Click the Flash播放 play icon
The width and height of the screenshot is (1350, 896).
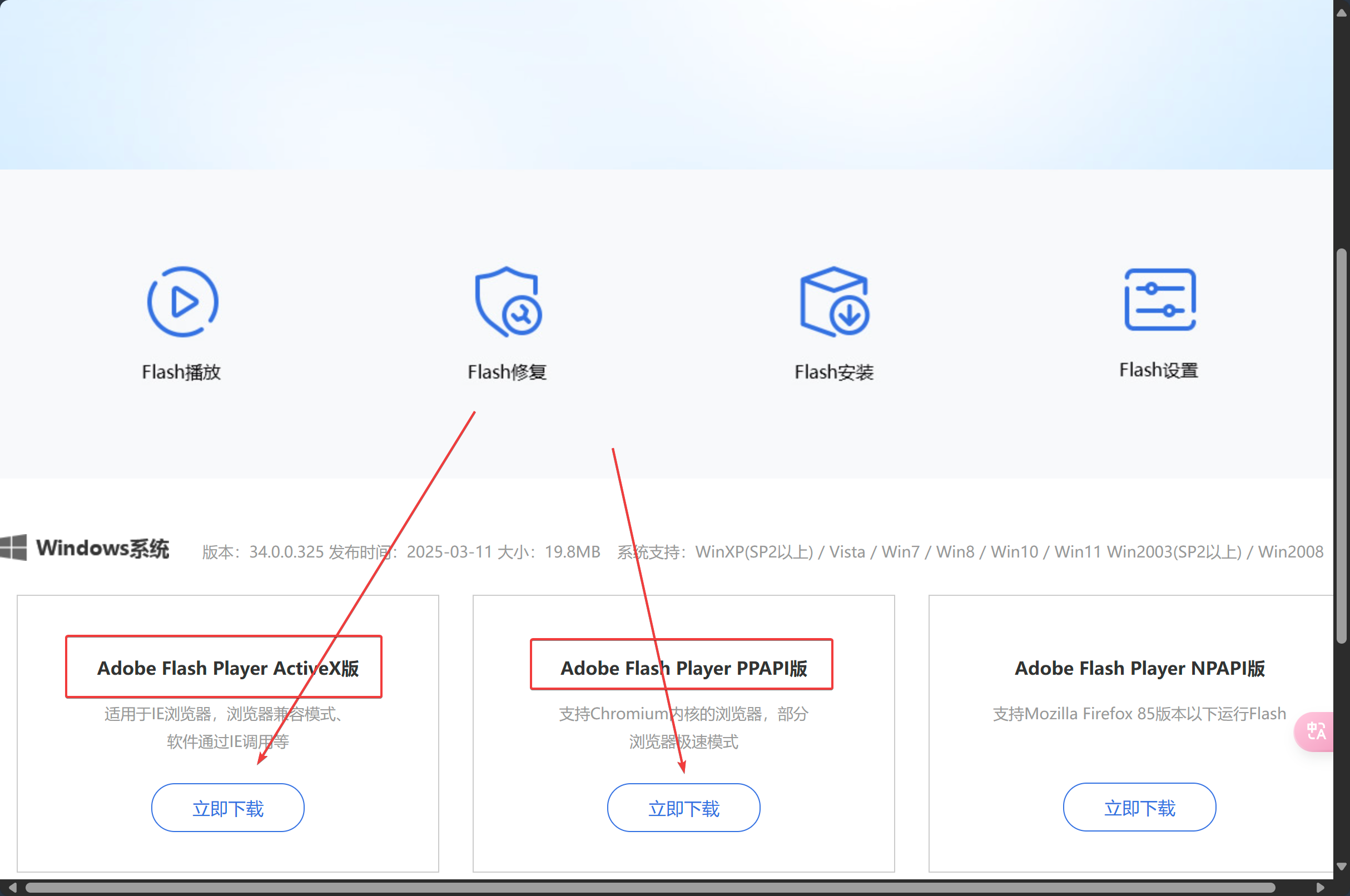pyautogui.click(x=182, y=302)
